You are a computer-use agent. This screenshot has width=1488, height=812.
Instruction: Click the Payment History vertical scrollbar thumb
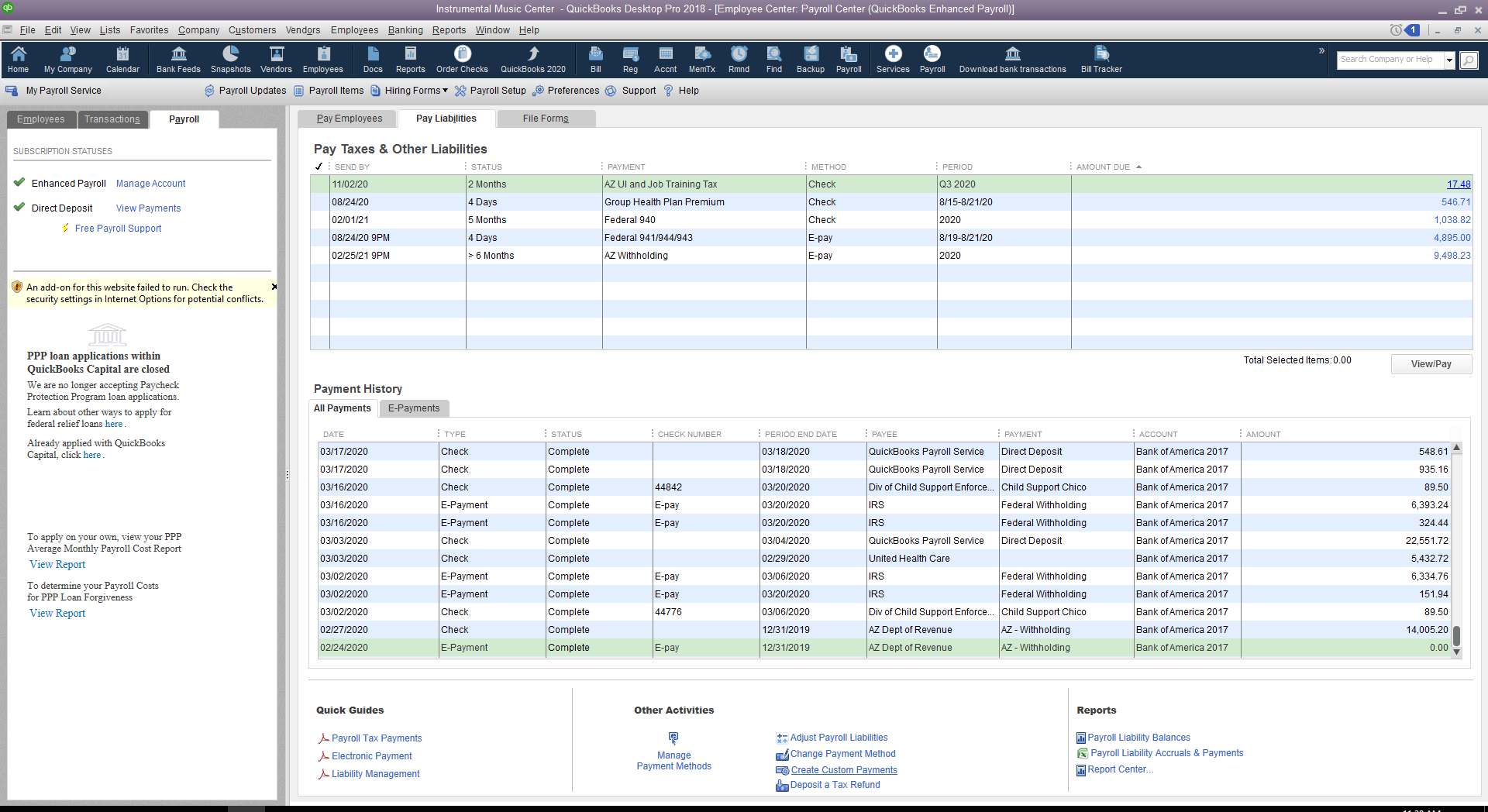(x=1456, y=635)
